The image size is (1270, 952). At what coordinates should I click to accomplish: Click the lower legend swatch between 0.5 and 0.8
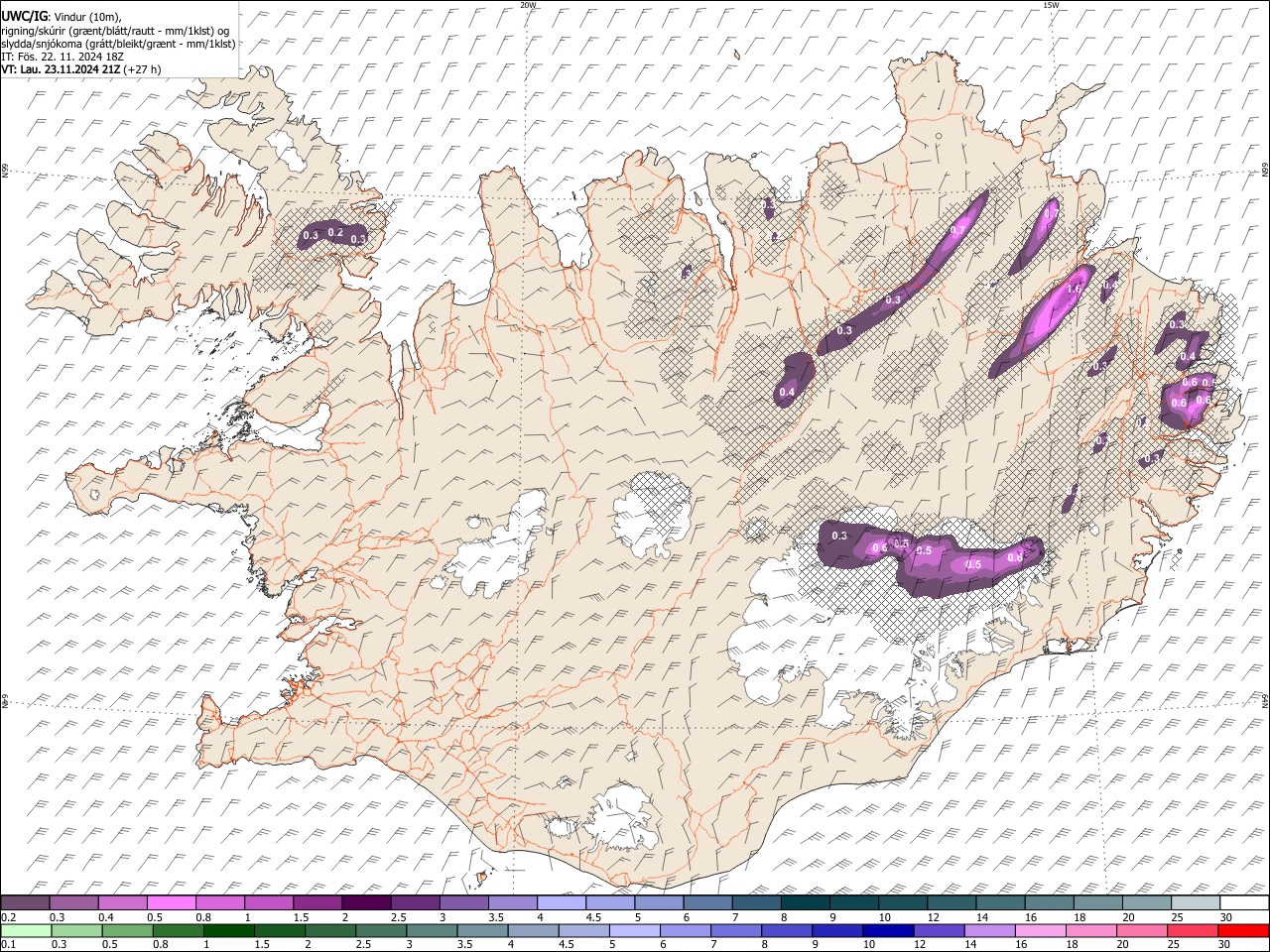[127, 930]
